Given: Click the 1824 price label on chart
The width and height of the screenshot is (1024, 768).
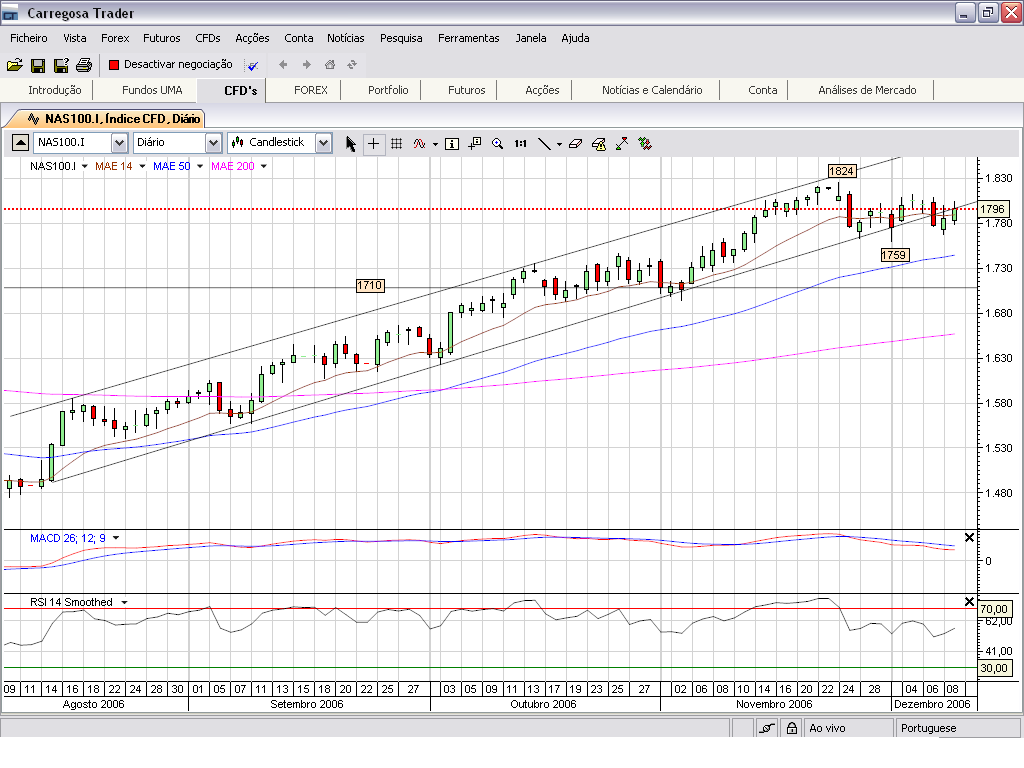Looking at the screenshot, I should point(841,171).
